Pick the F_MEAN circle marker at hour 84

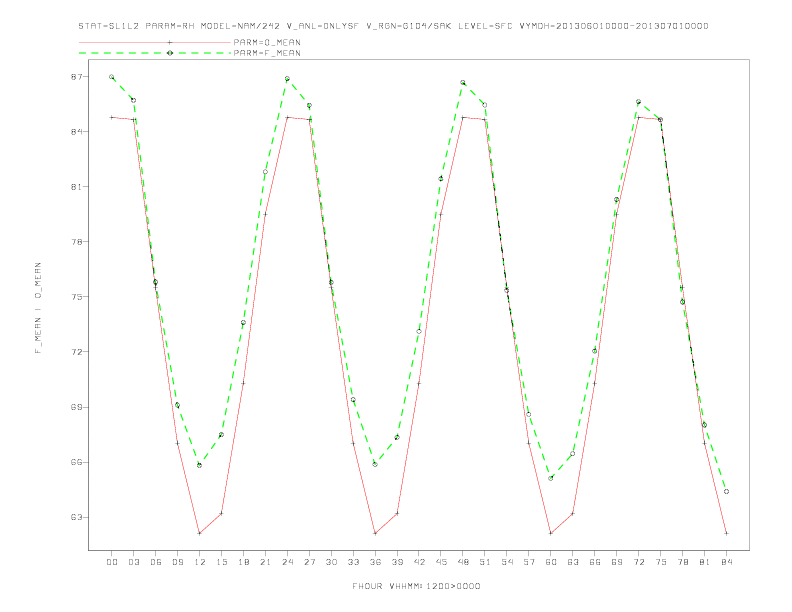click(726, 491)
